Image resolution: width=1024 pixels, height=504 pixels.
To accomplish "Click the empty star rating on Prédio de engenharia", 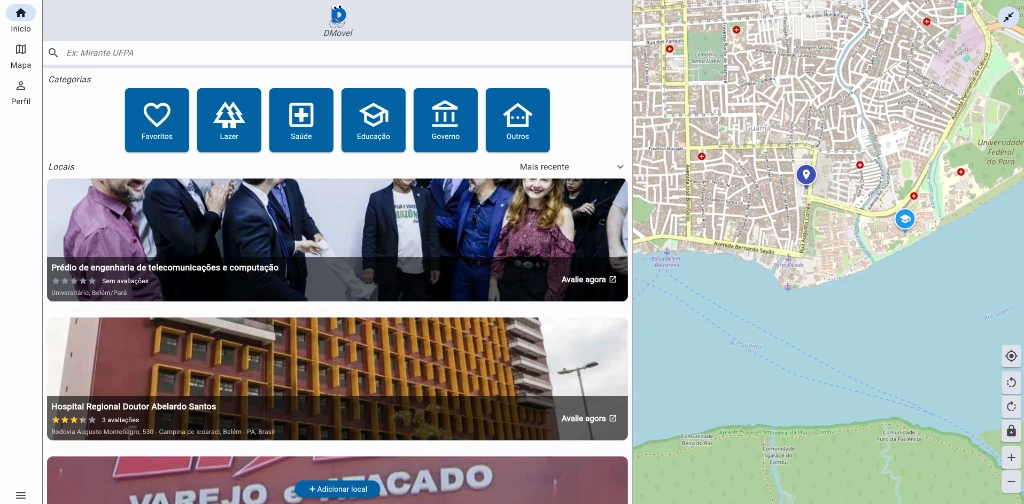I will click(x=74, y=281).
